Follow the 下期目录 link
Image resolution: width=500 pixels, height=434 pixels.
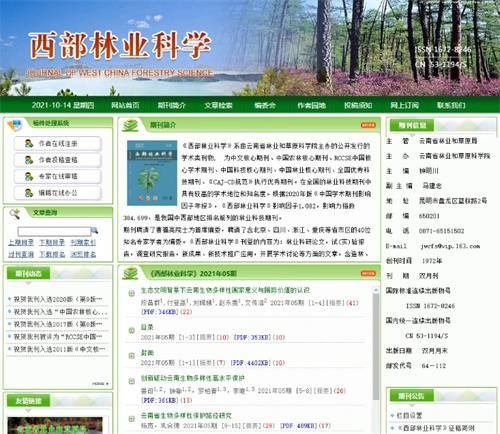[x=52, y=242]
